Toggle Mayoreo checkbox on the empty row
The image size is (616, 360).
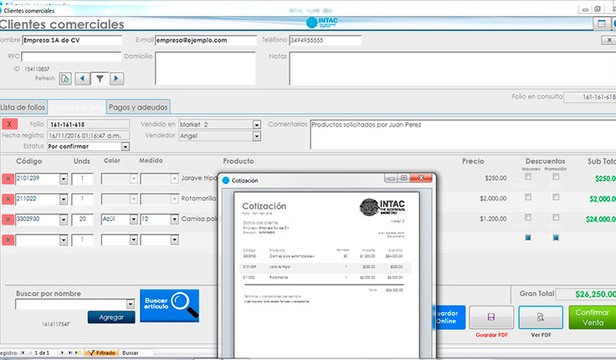pyautogui.click(x=528, y=237)
